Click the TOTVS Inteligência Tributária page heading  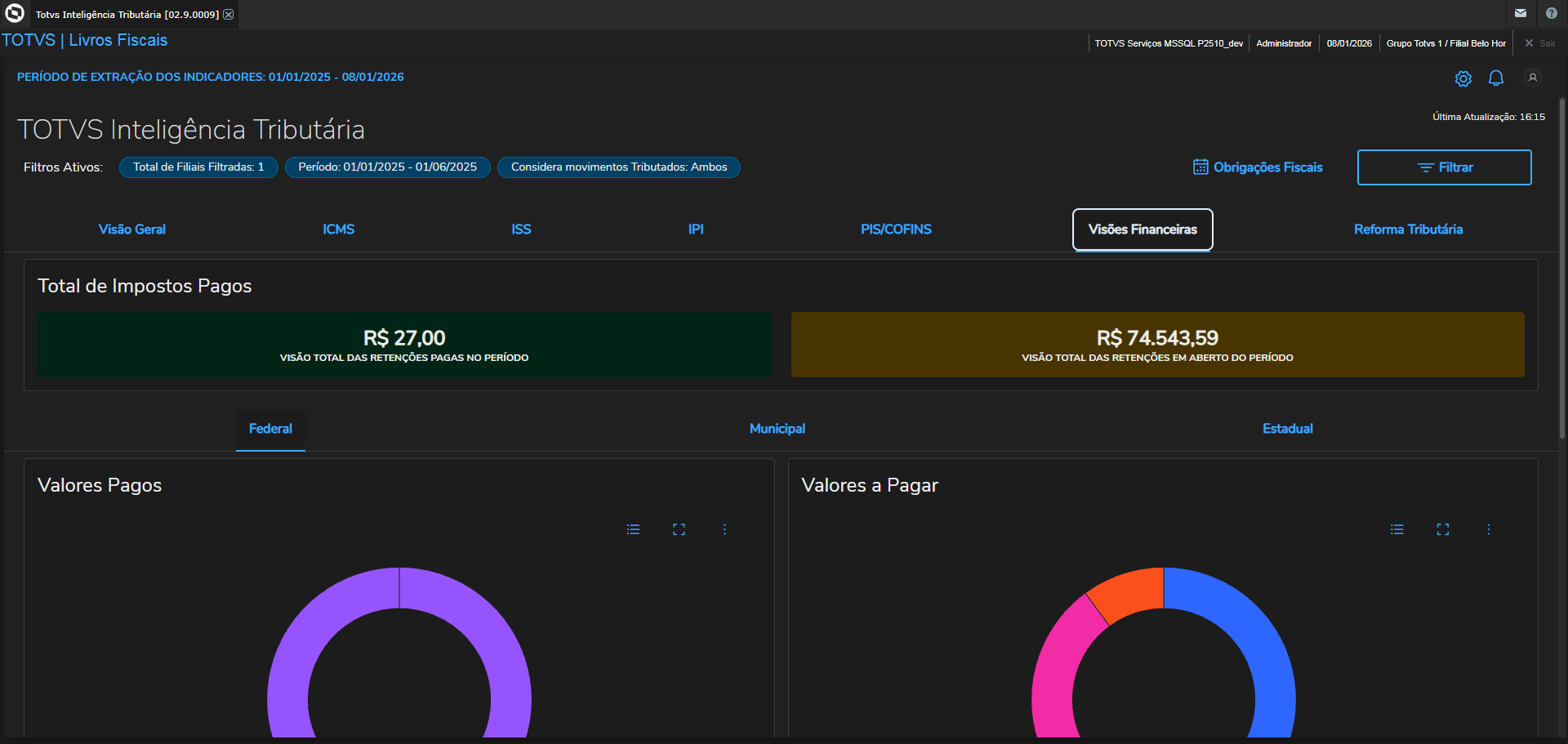(191, 129)
